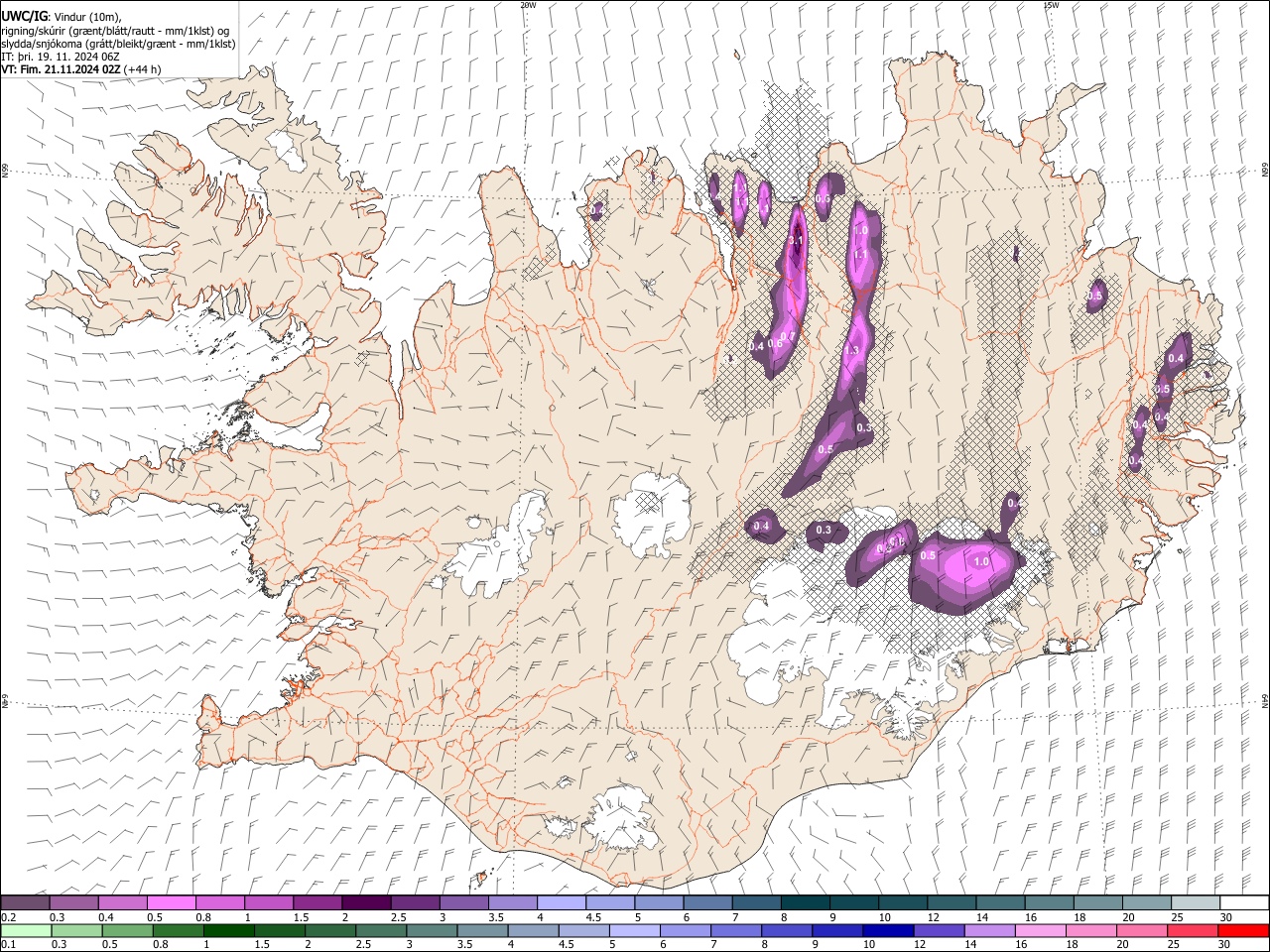Click the palest green swatch between 0.1 and 0.3
This screenshot has width=1270, height=952.
pyautogui.click(x=26, y=930)
